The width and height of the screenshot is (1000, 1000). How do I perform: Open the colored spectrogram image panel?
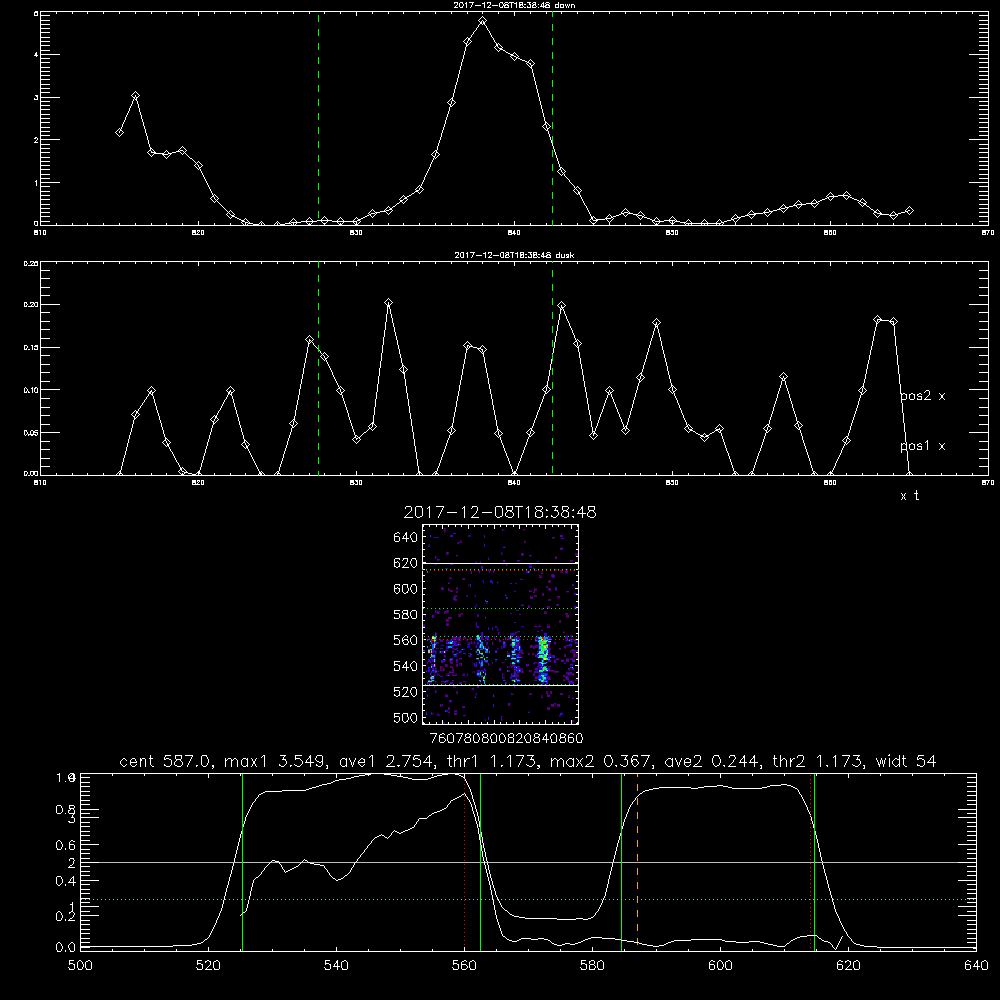[x=501, y=624]
